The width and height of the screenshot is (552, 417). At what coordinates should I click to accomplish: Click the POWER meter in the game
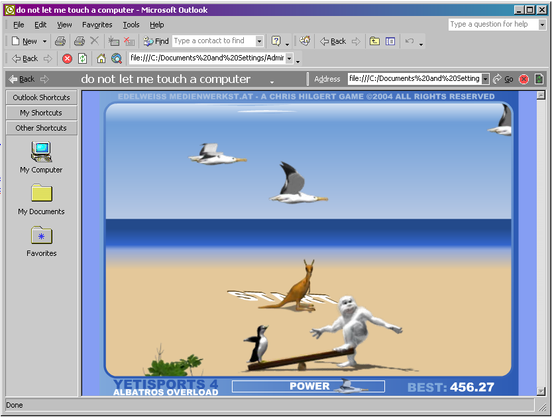[308, 386]
